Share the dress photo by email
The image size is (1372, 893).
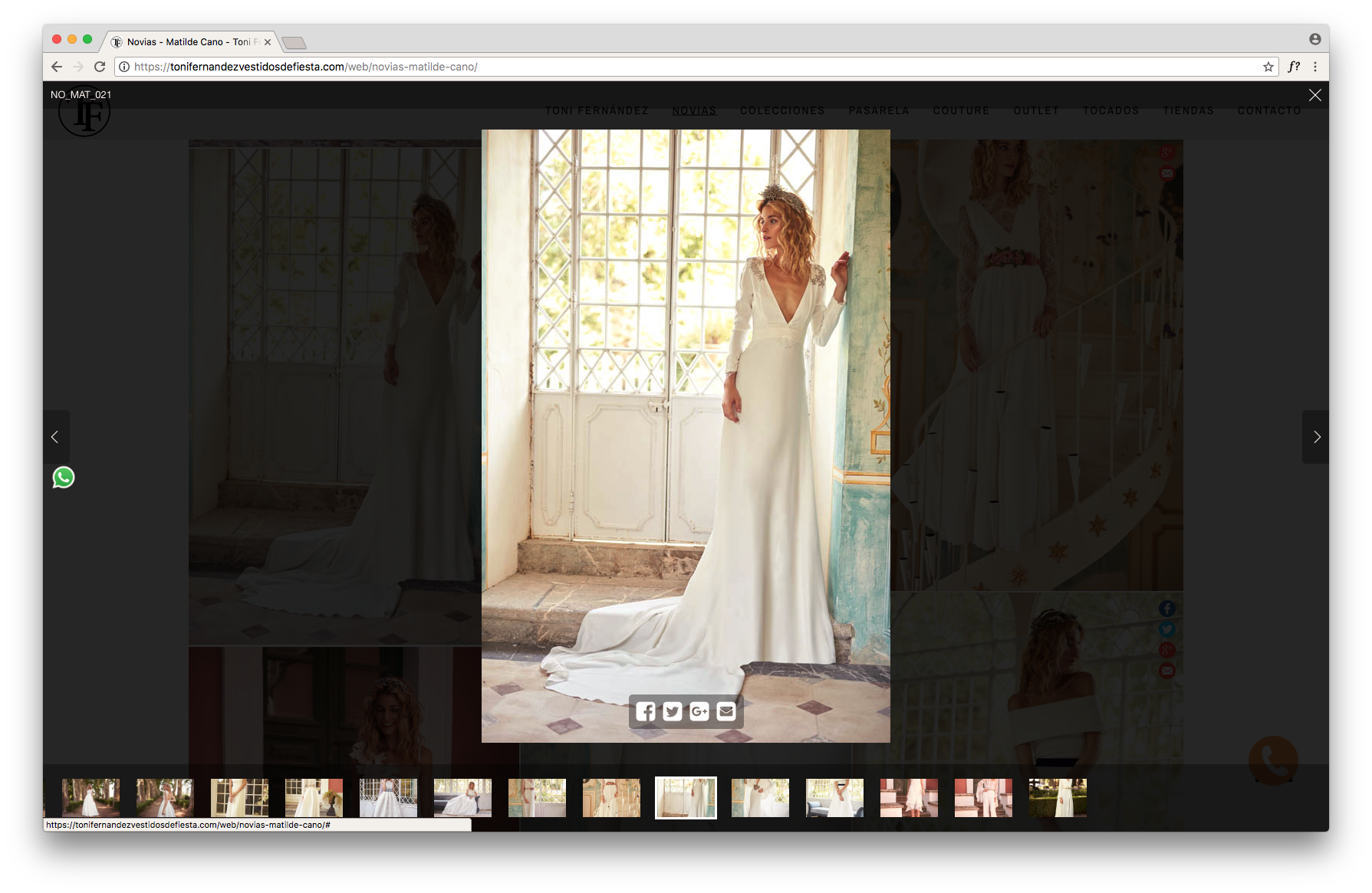(x=726, y=711)
